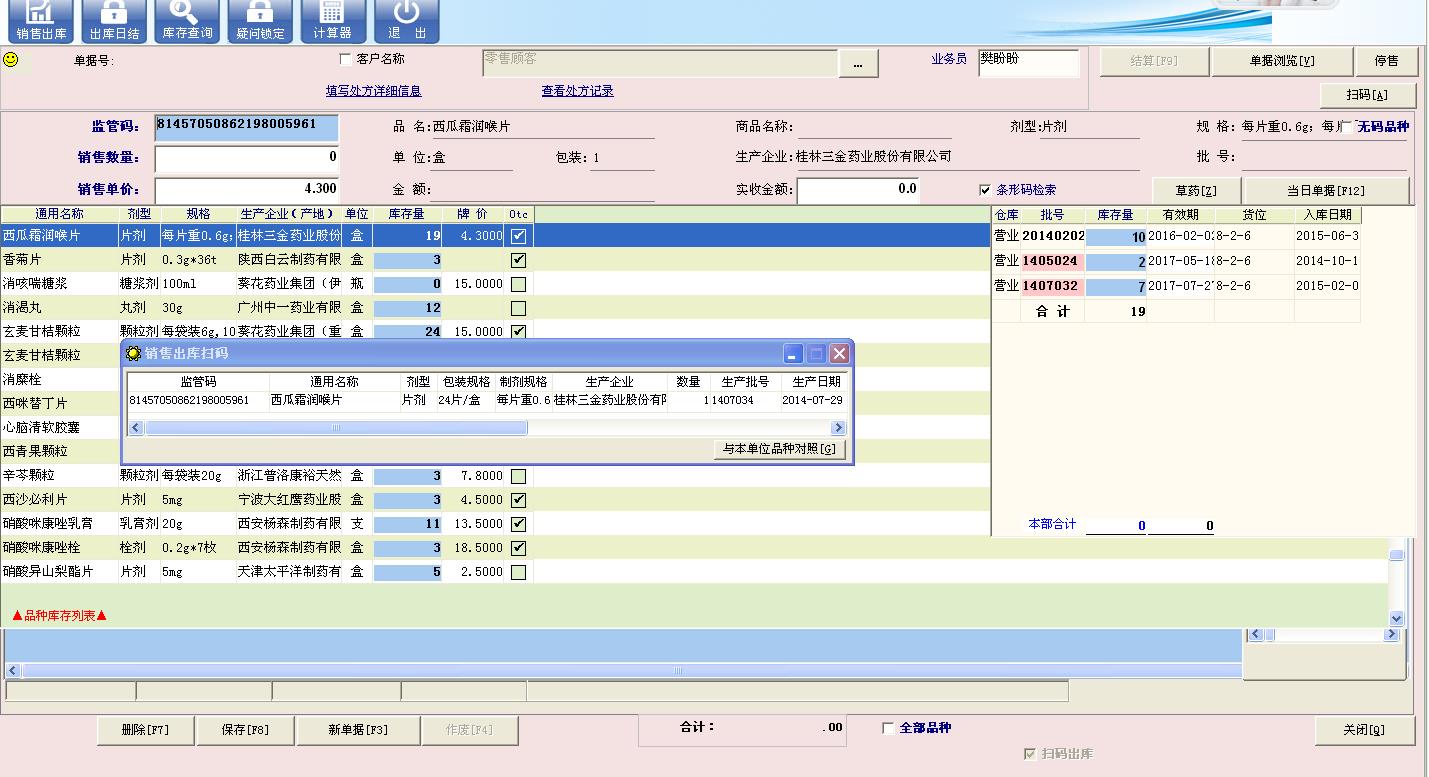Minimize the 销售出库扫码 dialog
The image size is (1429, 777).
pyautogui.click(x=793, y=354)
